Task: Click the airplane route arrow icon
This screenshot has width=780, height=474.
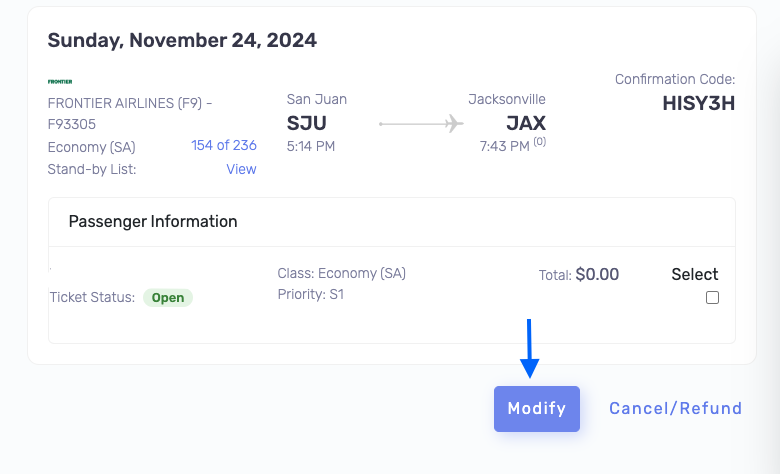Action: point(421,123)
